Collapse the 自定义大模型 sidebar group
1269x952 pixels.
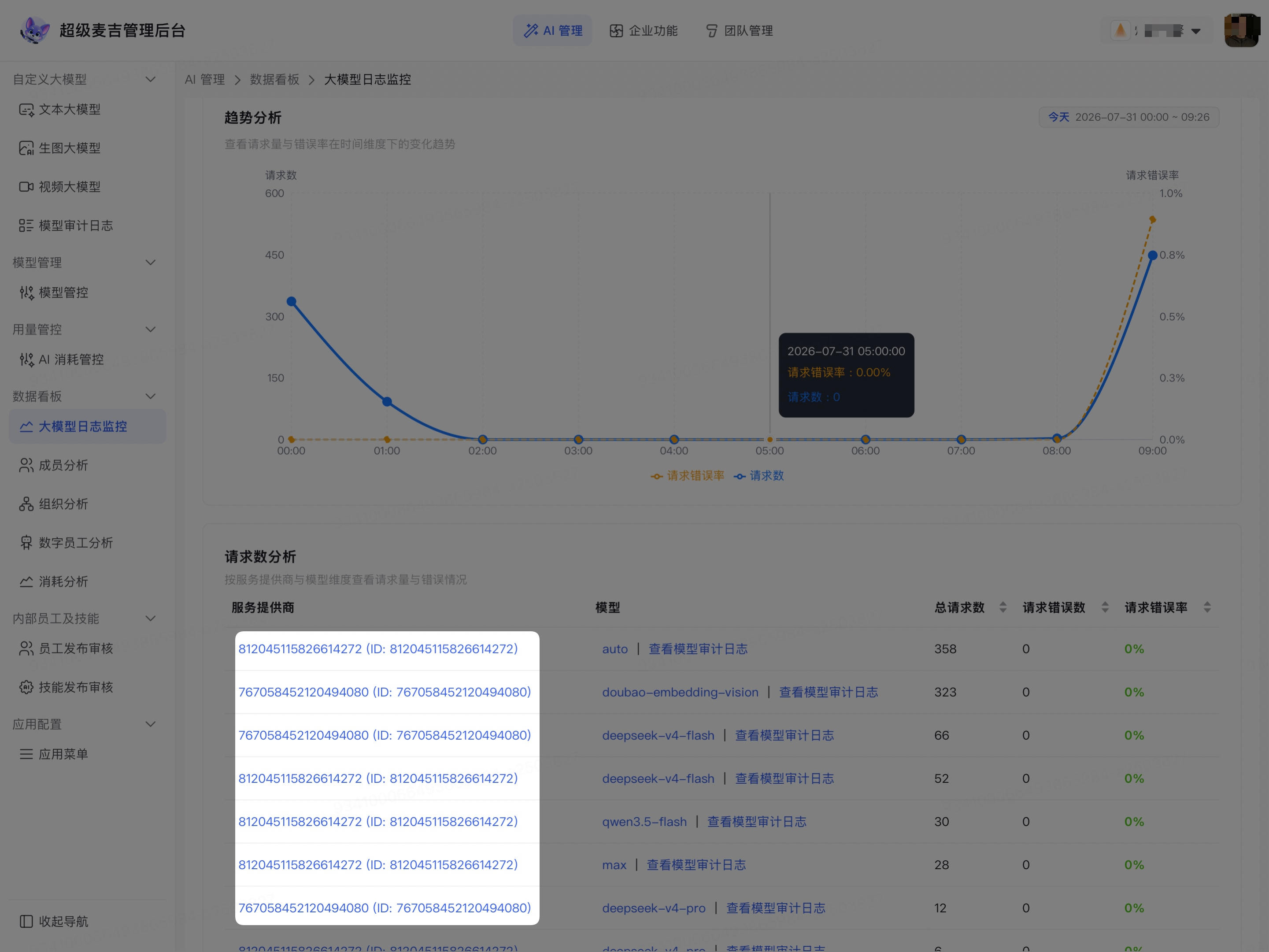click(150, 79)
